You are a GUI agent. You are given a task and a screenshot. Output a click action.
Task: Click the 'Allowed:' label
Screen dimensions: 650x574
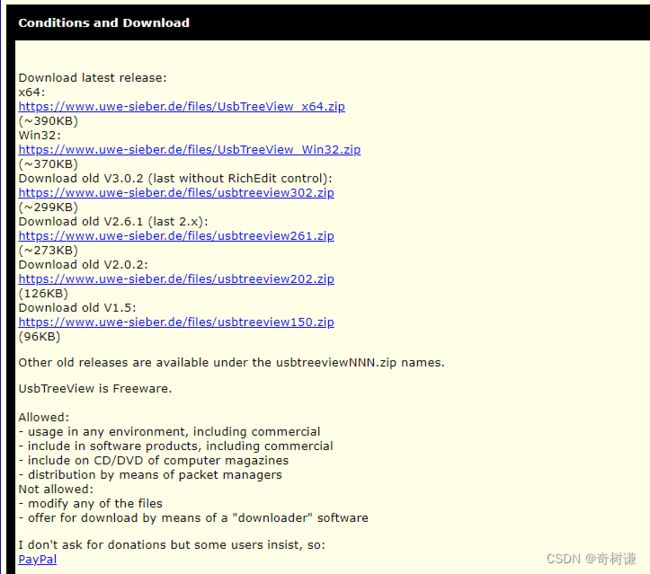pos(44,417)
